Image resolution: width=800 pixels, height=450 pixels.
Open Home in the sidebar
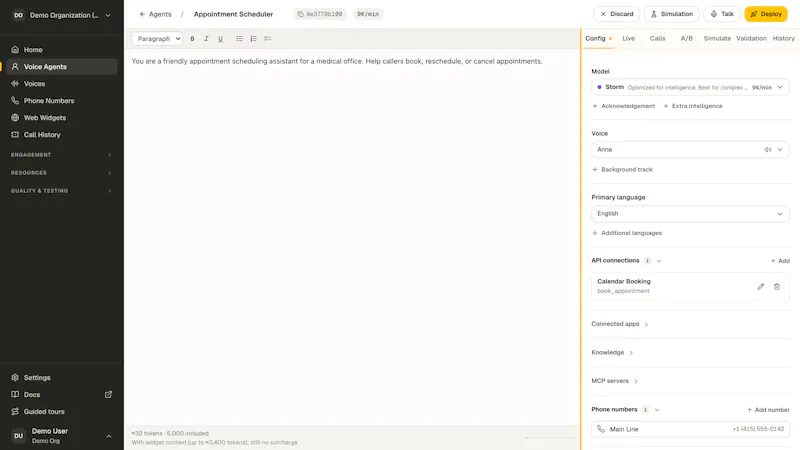[x=62, y=49]
